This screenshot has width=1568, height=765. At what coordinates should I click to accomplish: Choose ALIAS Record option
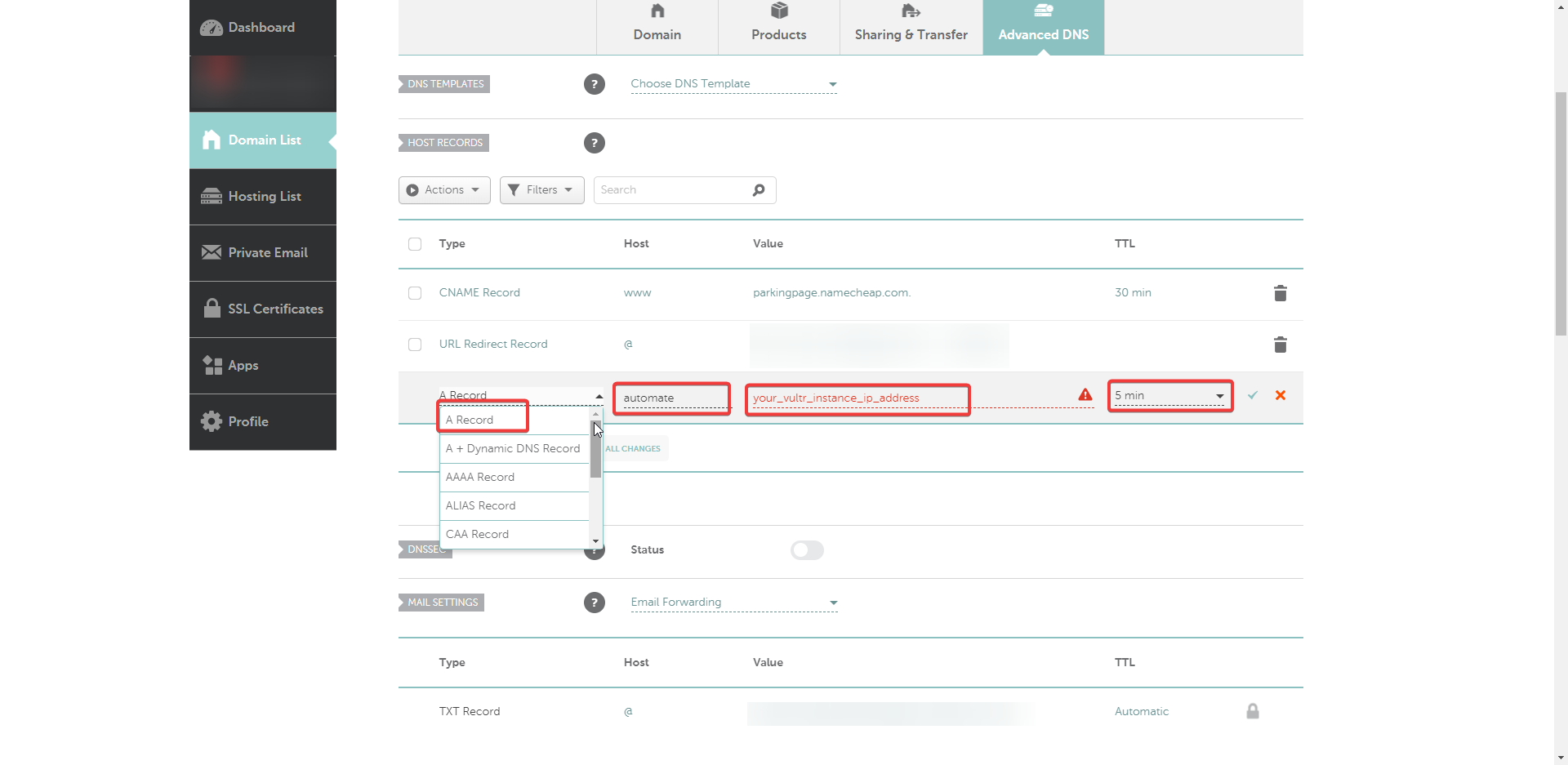point(514,506)
